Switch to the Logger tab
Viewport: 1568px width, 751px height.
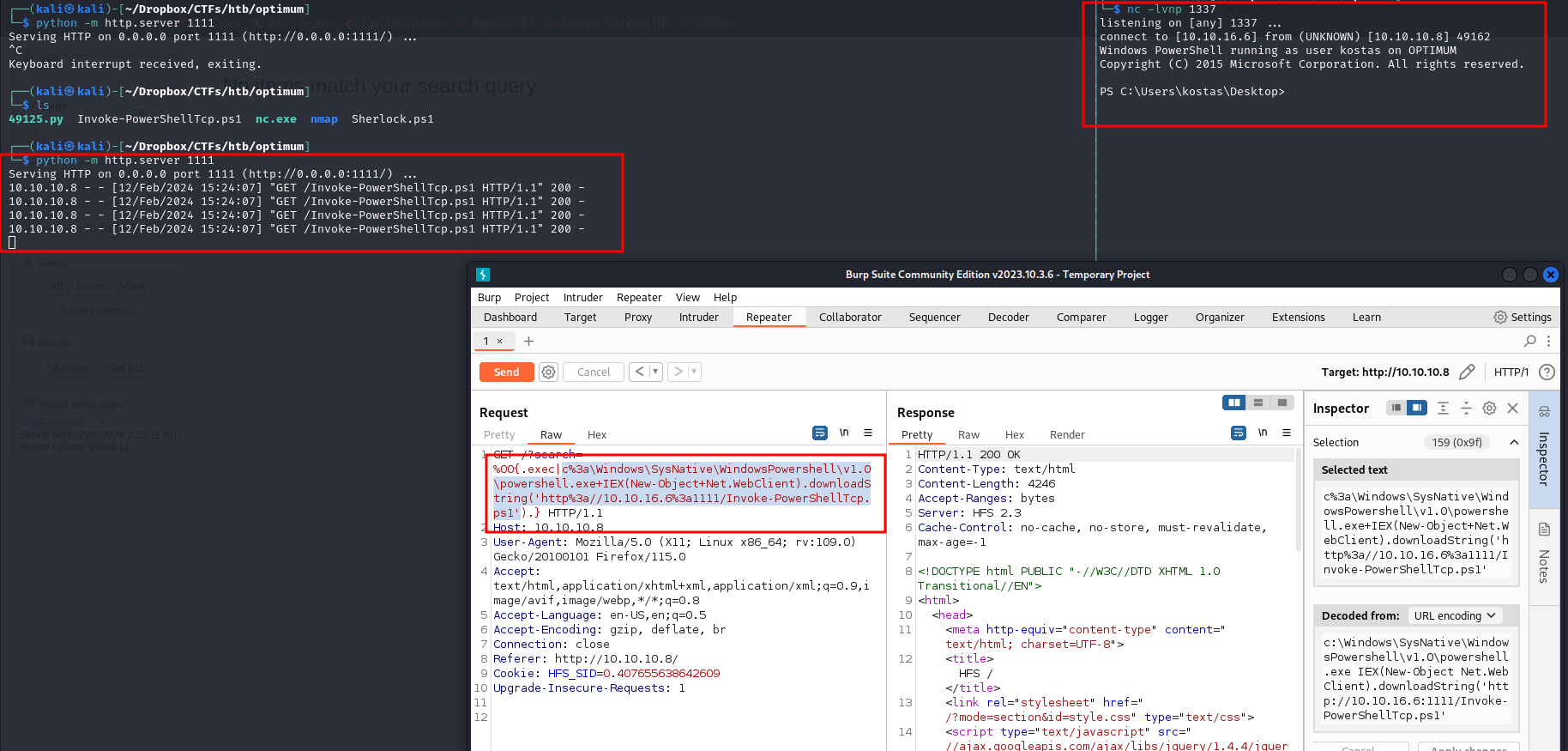[1151, 317]
